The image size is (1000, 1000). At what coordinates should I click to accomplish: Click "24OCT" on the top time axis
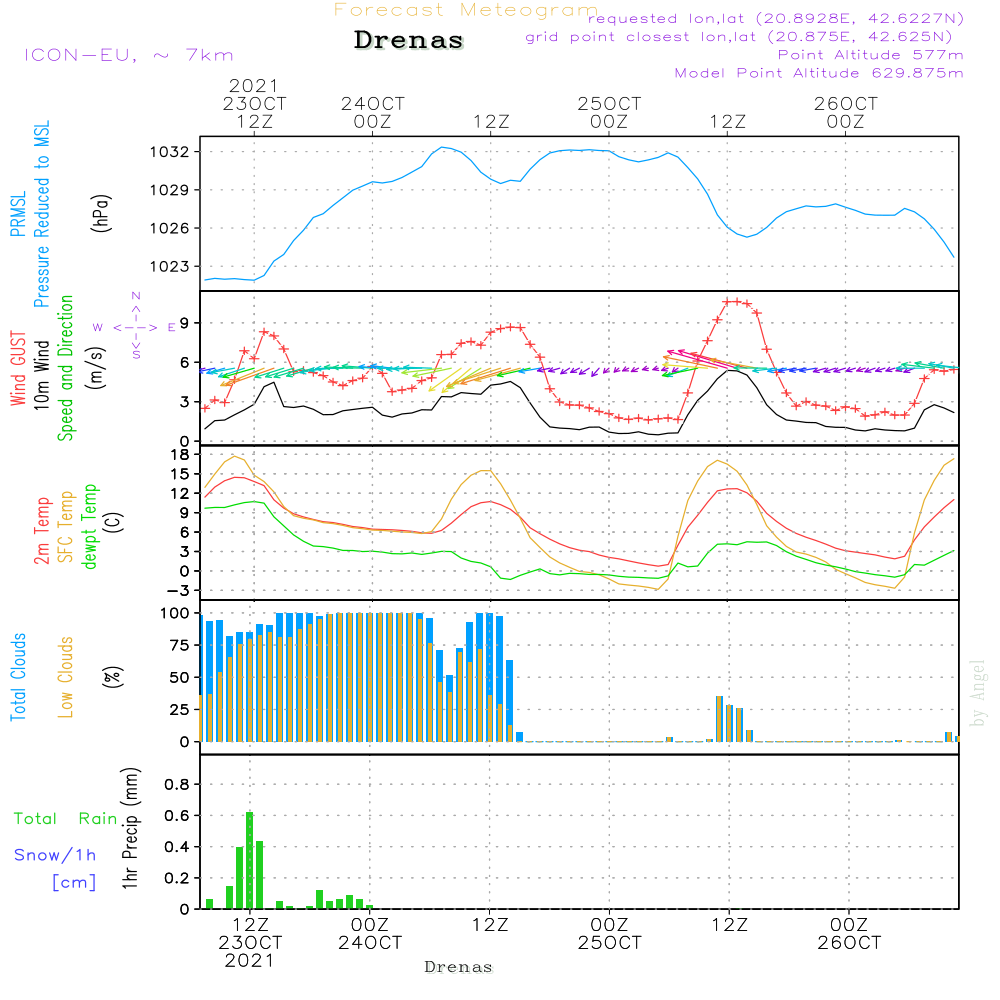[x=372, y=103]
